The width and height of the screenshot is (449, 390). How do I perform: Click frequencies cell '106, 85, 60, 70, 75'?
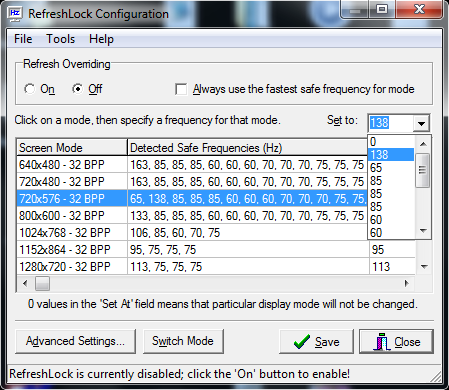[x=247, y=233]
